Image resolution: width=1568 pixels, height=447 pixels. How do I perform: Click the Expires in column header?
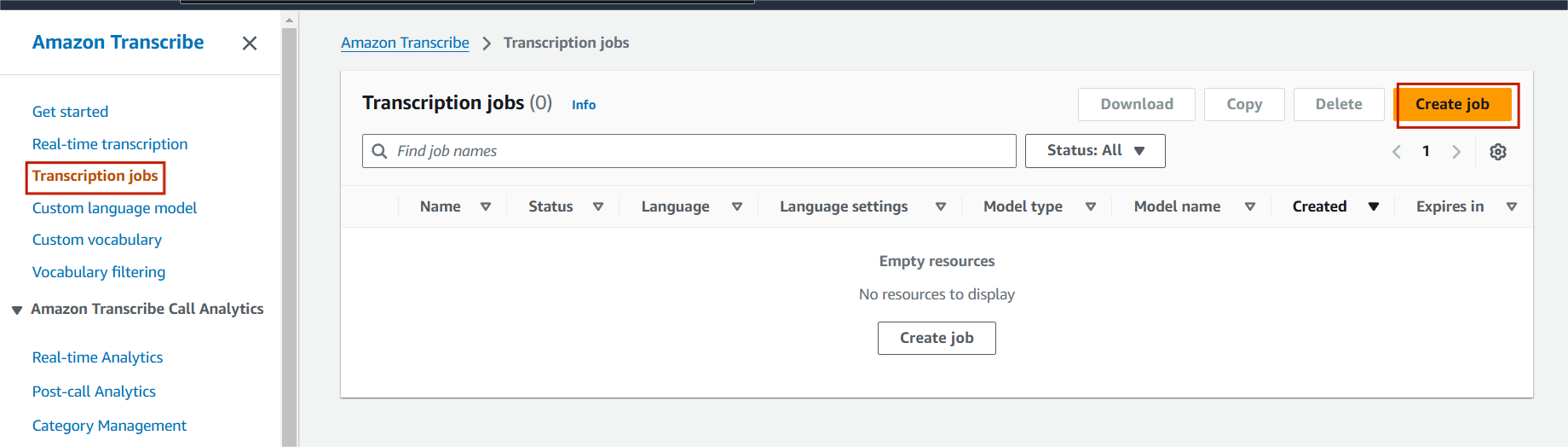(1450, 206)
